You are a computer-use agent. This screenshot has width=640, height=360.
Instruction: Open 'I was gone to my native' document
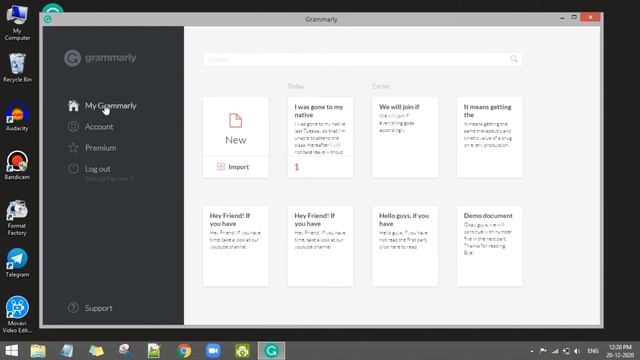(x=320, y=137)
